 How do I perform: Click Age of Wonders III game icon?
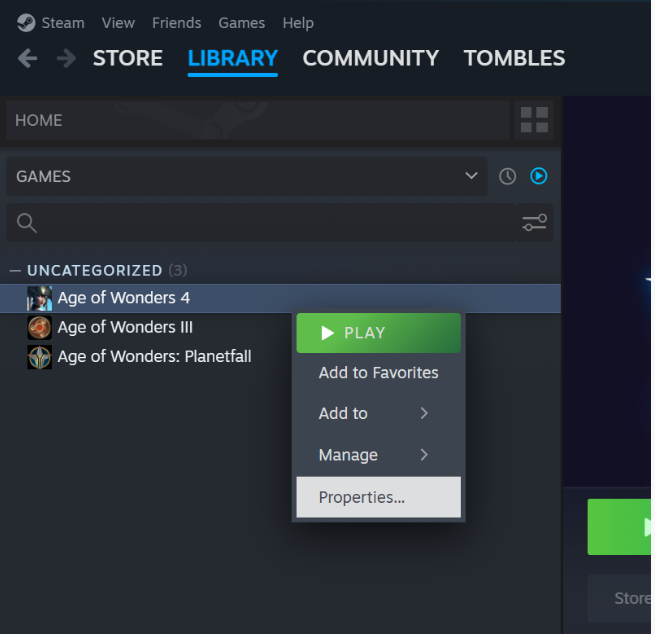point(39,327)
